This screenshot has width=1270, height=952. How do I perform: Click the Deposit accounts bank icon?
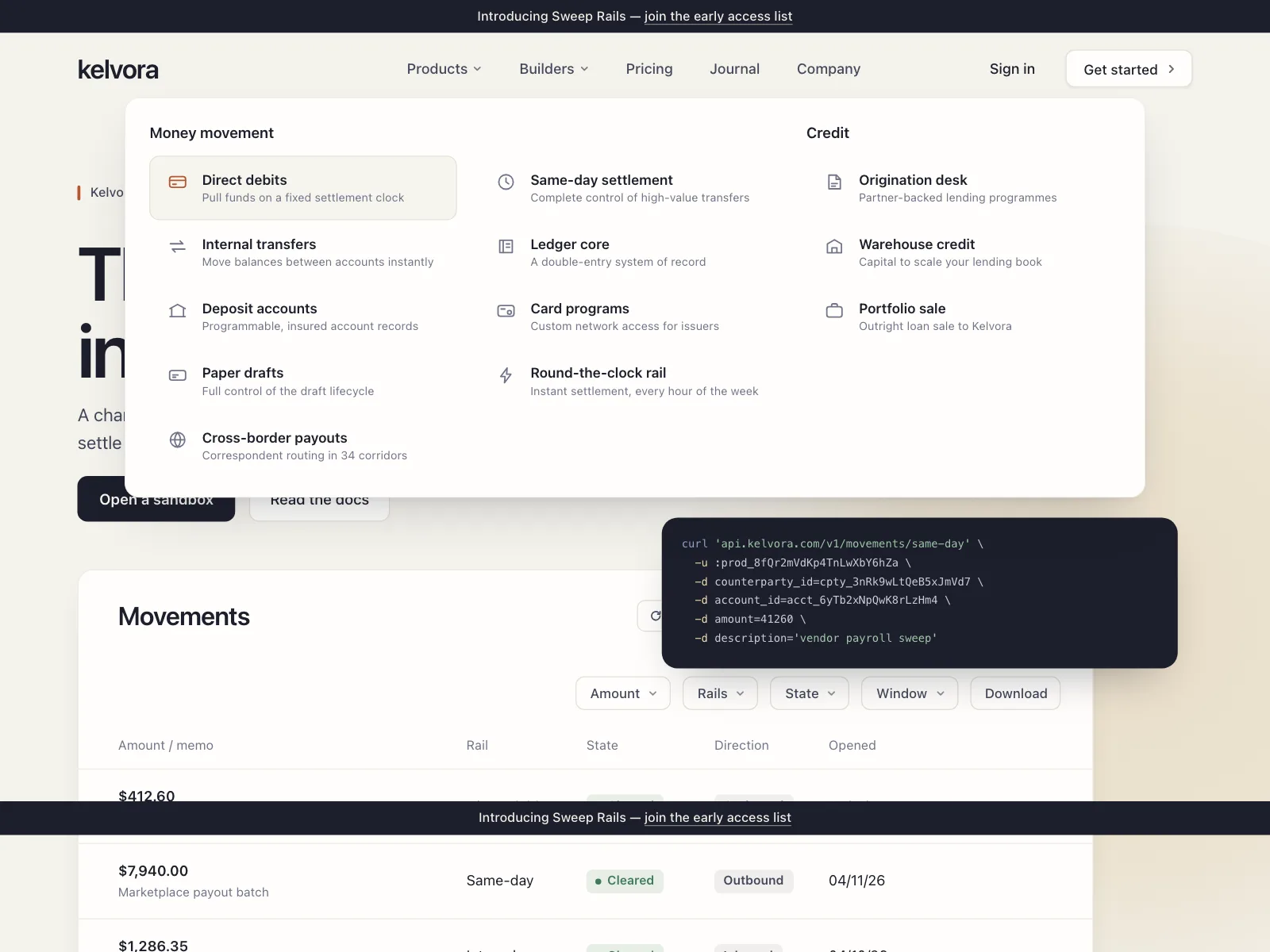178,311
